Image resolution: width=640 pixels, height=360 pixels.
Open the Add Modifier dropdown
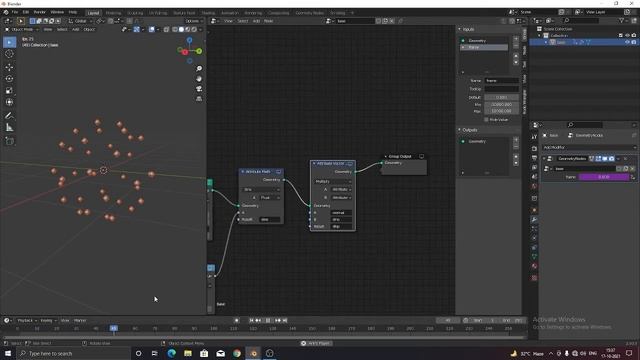[589, 147]
